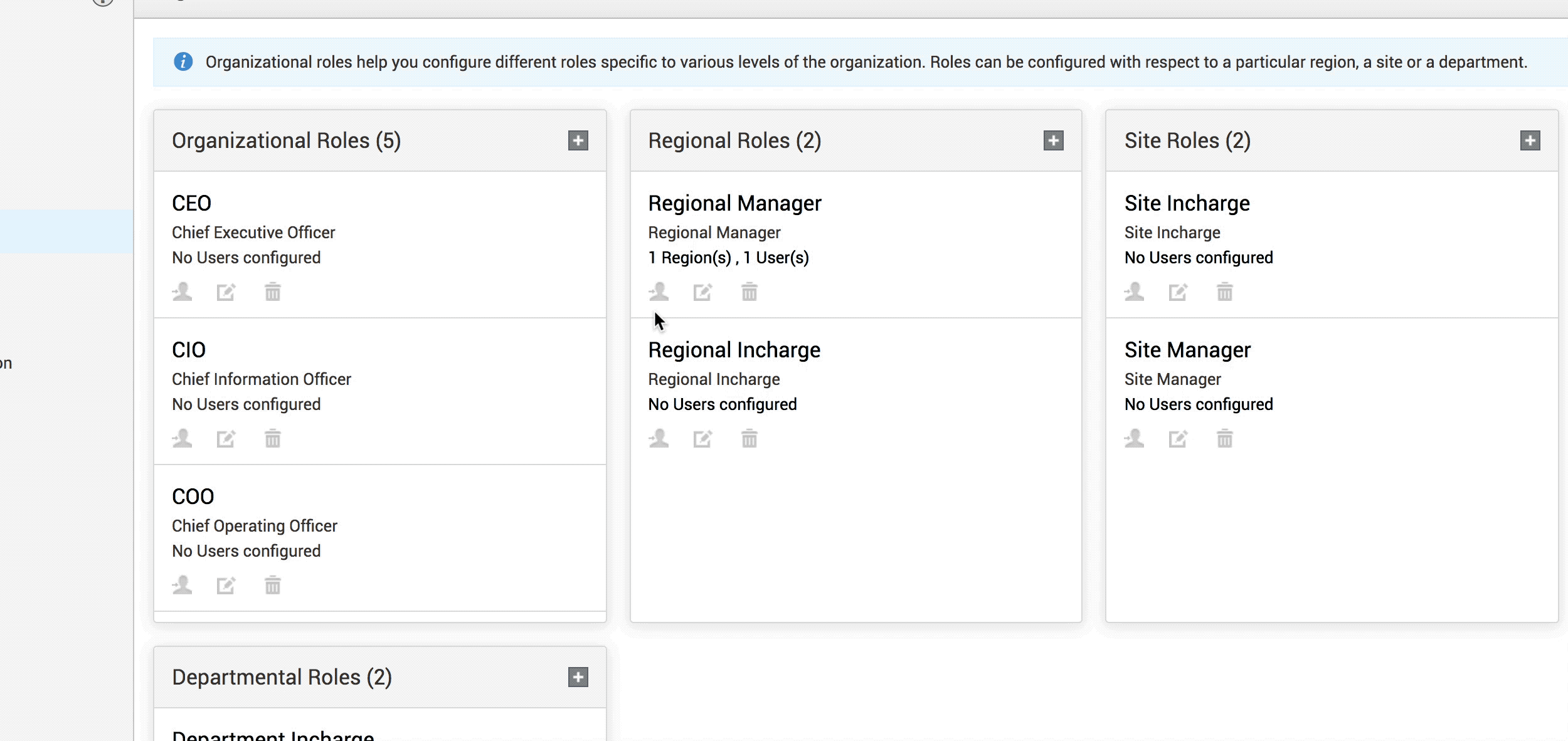Image resolution: width=1568 pixels, height=741 pixels.
Task: Click the Site Incharge role heading
Action: (x=1187, y=203)
